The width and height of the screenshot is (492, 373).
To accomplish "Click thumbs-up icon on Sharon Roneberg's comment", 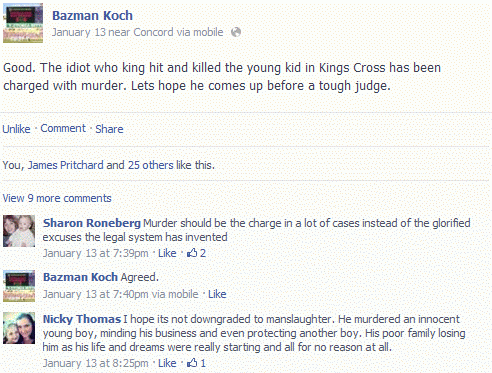I will tap(192, 253).
